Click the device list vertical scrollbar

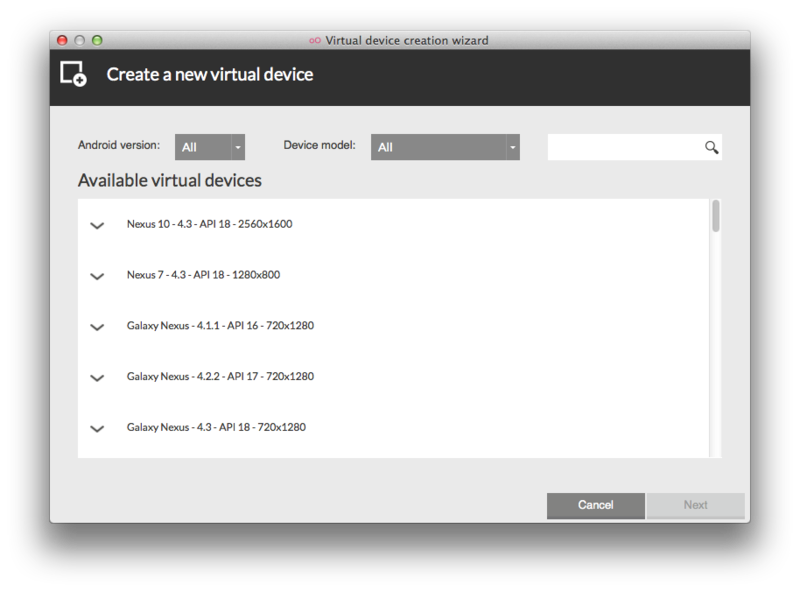coord(716,328)
